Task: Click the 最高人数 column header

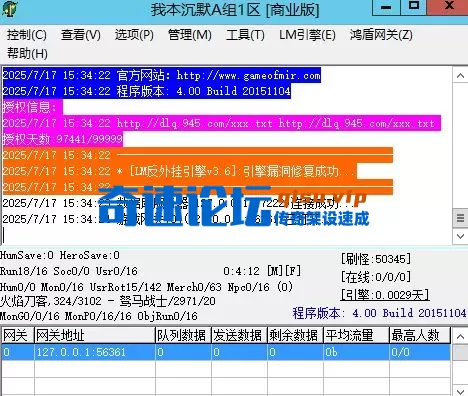Action: 420,335
